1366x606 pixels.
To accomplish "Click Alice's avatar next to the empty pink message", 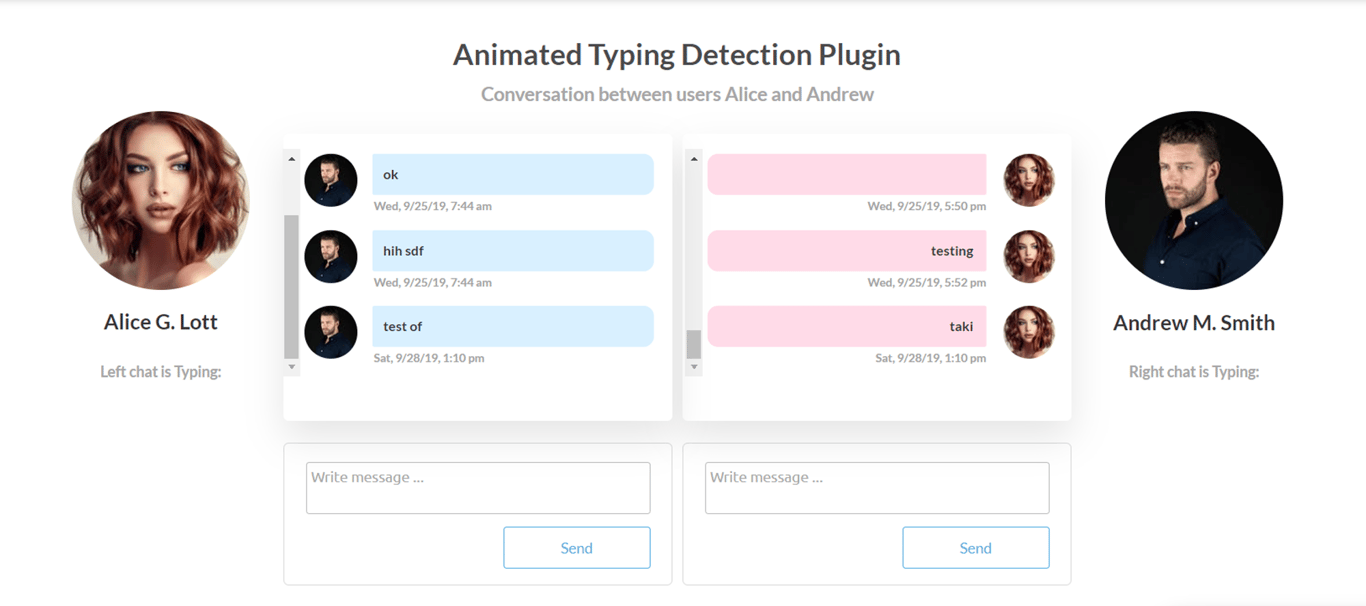I will (x=1029, y=180).
